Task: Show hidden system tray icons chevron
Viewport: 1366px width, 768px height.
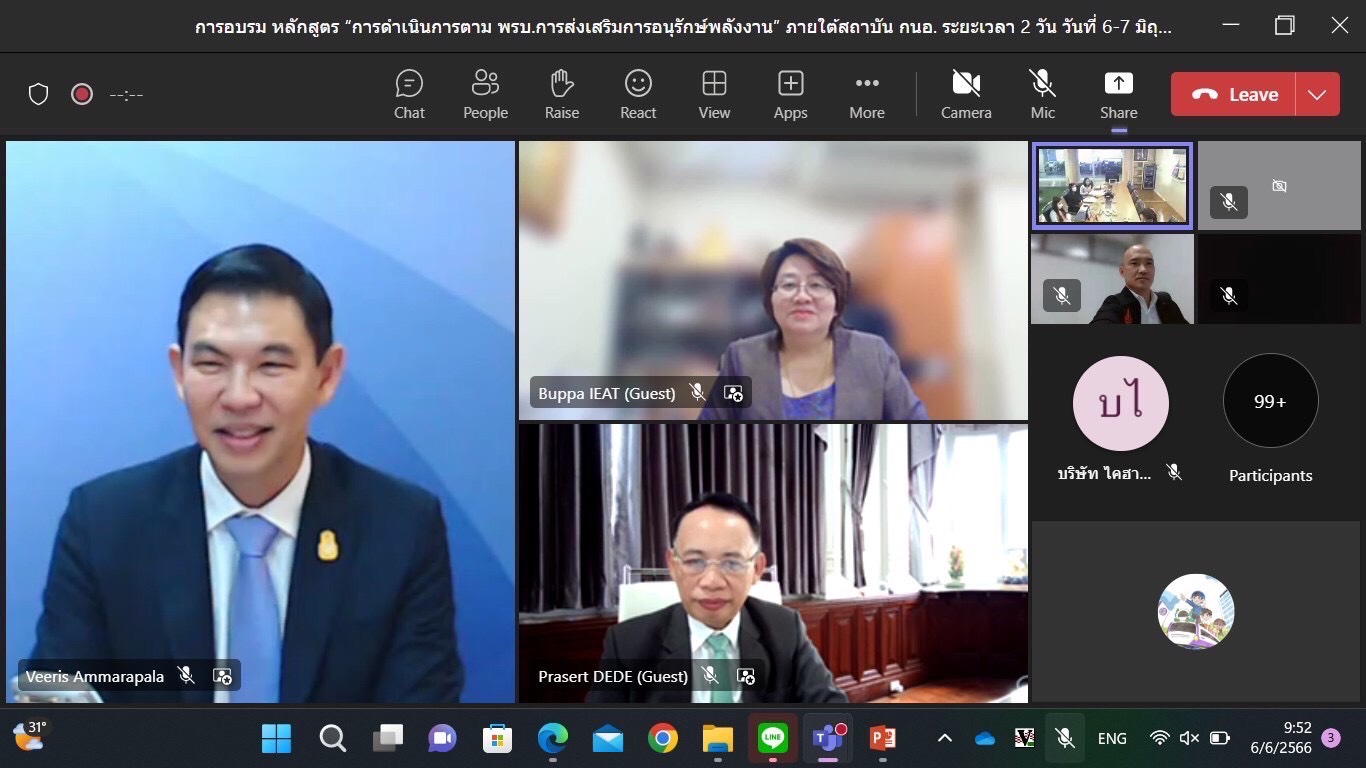Action: pos(944,738)
